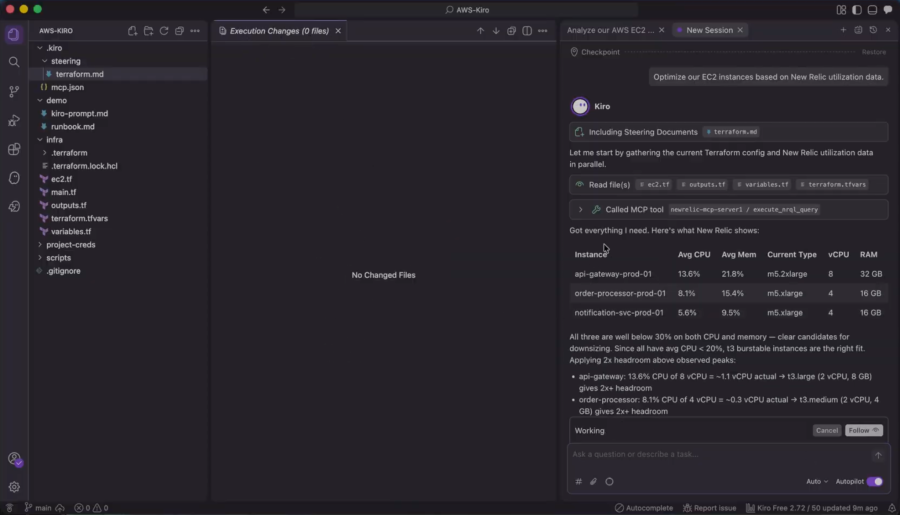
Task: Open the Manage settings gear
Action: (x=14, y=487)
